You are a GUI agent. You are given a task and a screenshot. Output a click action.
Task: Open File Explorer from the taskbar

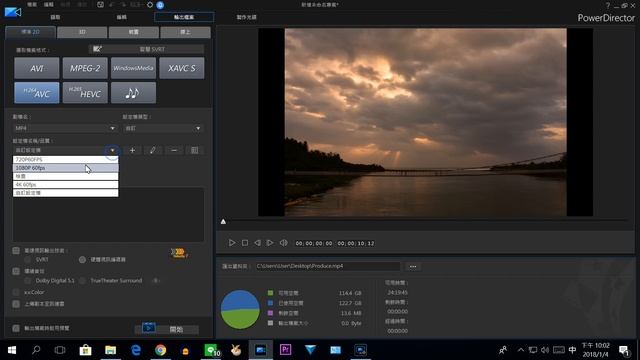point(110,350)
